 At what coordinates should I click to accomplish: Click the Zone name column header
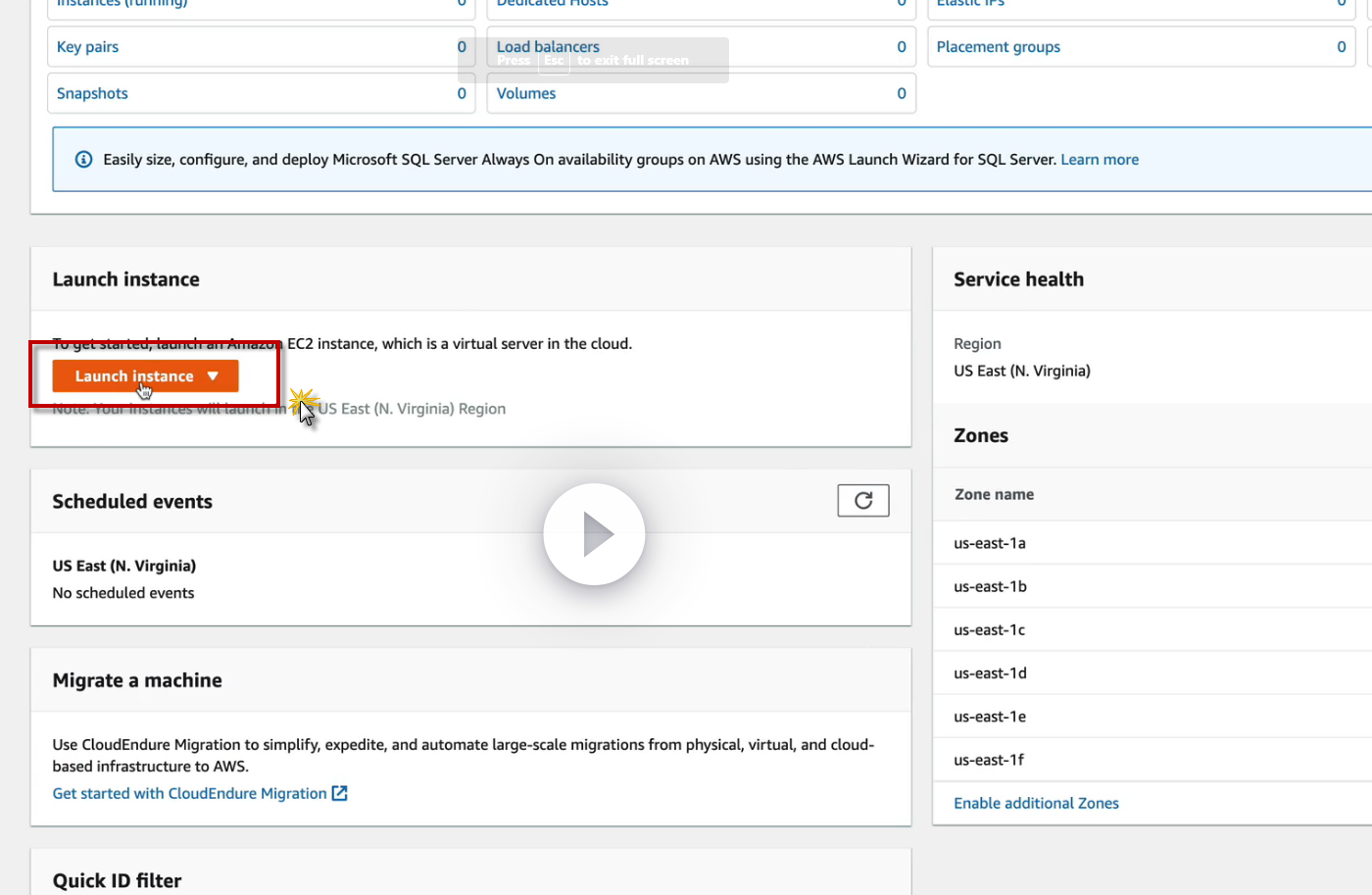click(x=994, y=495)
